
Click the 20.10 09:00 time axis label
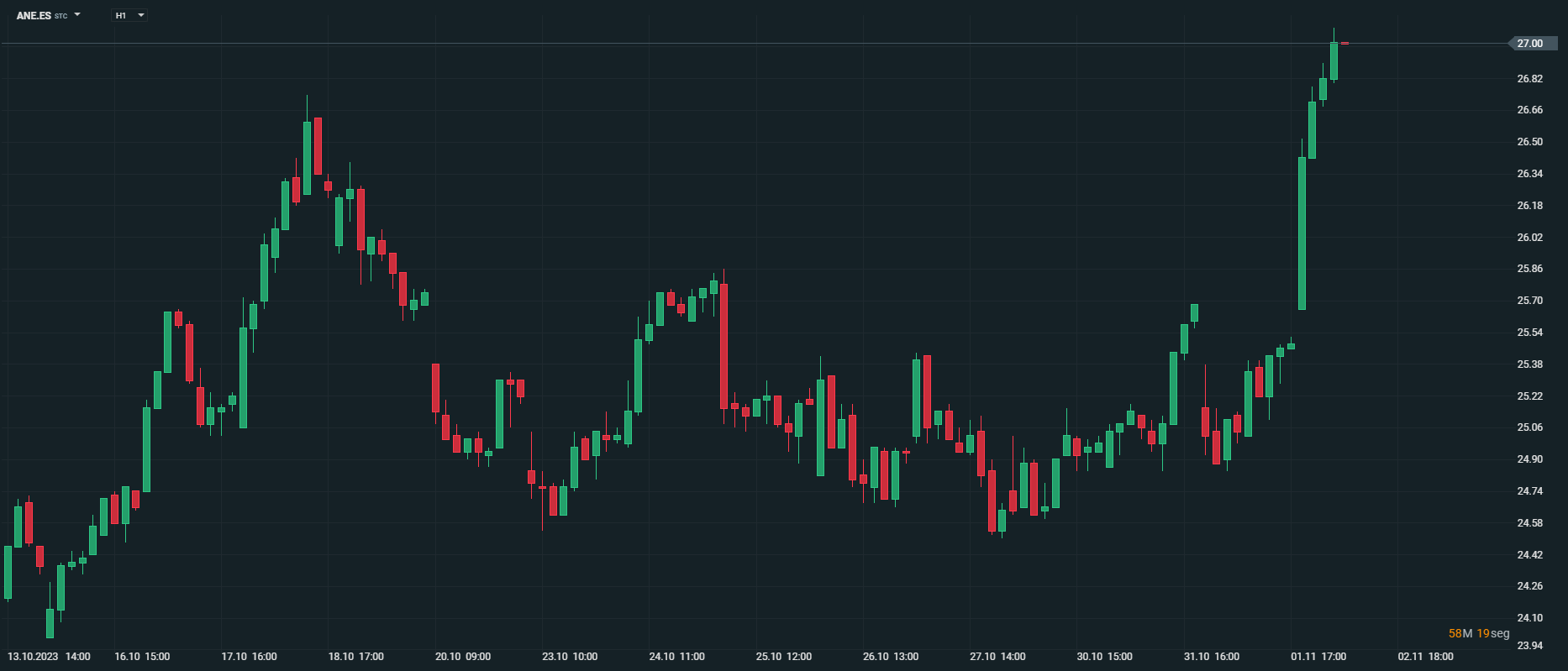pyautogui.click(x=463, y=657)
